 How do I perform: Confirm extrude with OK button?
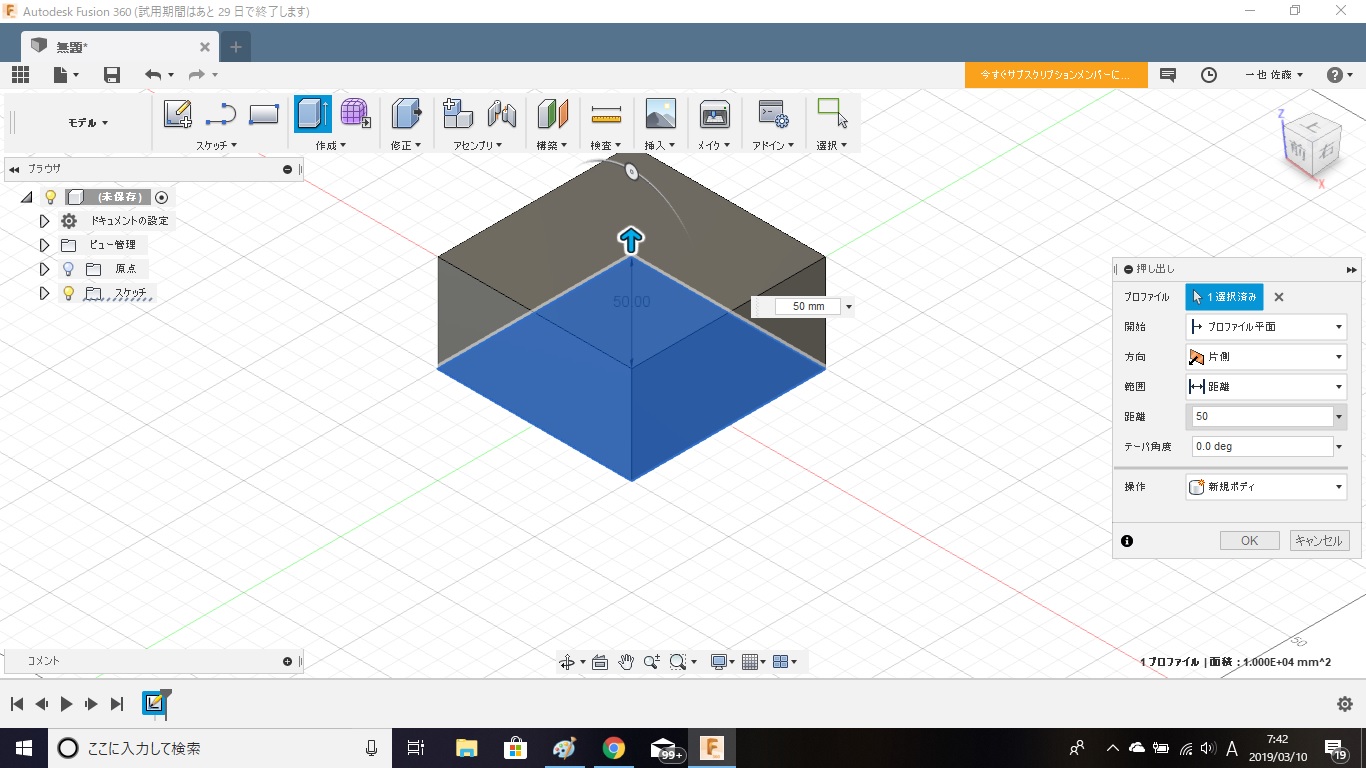click(x=1249, y=540)
